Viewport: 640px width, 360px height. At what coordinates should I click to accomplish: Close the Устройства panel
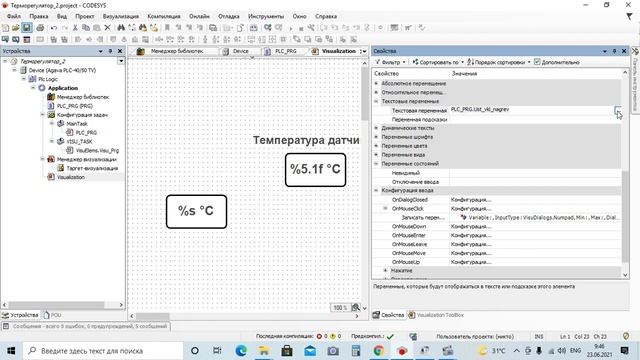pos(120,51)
